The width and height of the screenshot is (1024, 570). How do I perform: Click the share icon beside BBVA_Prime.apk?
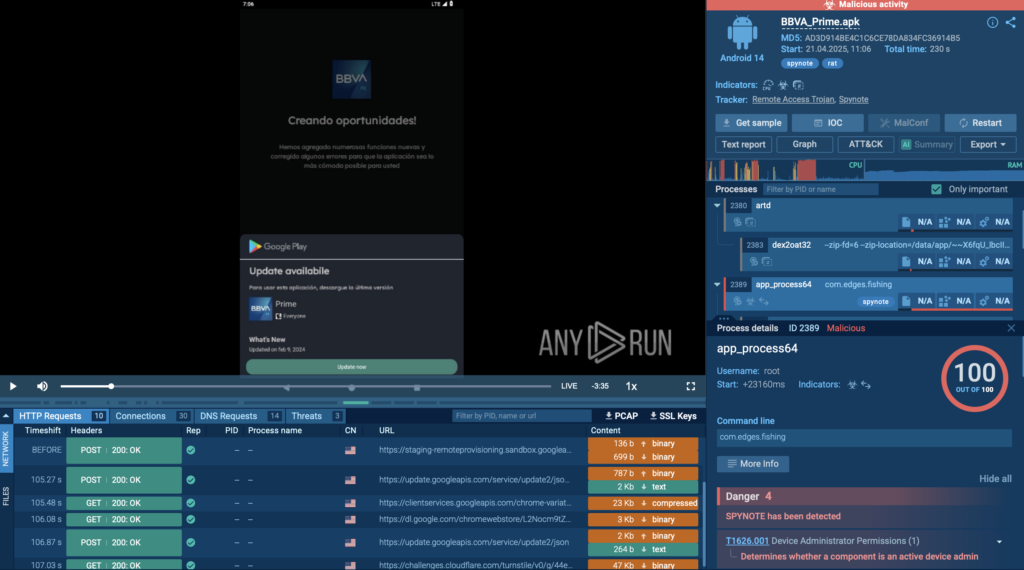tap(1010, 22)
